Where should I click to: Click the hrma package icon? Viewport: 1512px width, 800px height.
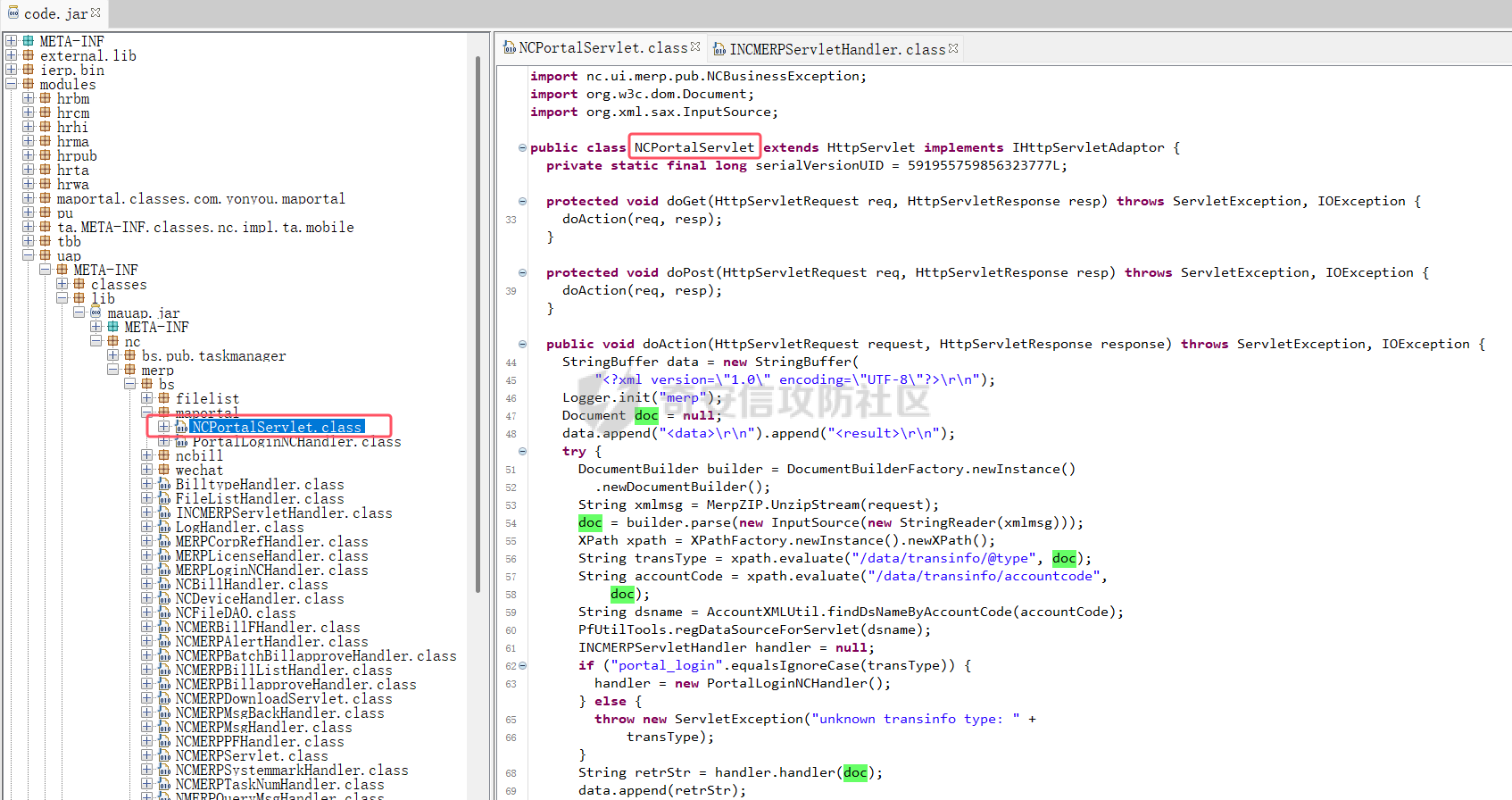pos(45,141)
